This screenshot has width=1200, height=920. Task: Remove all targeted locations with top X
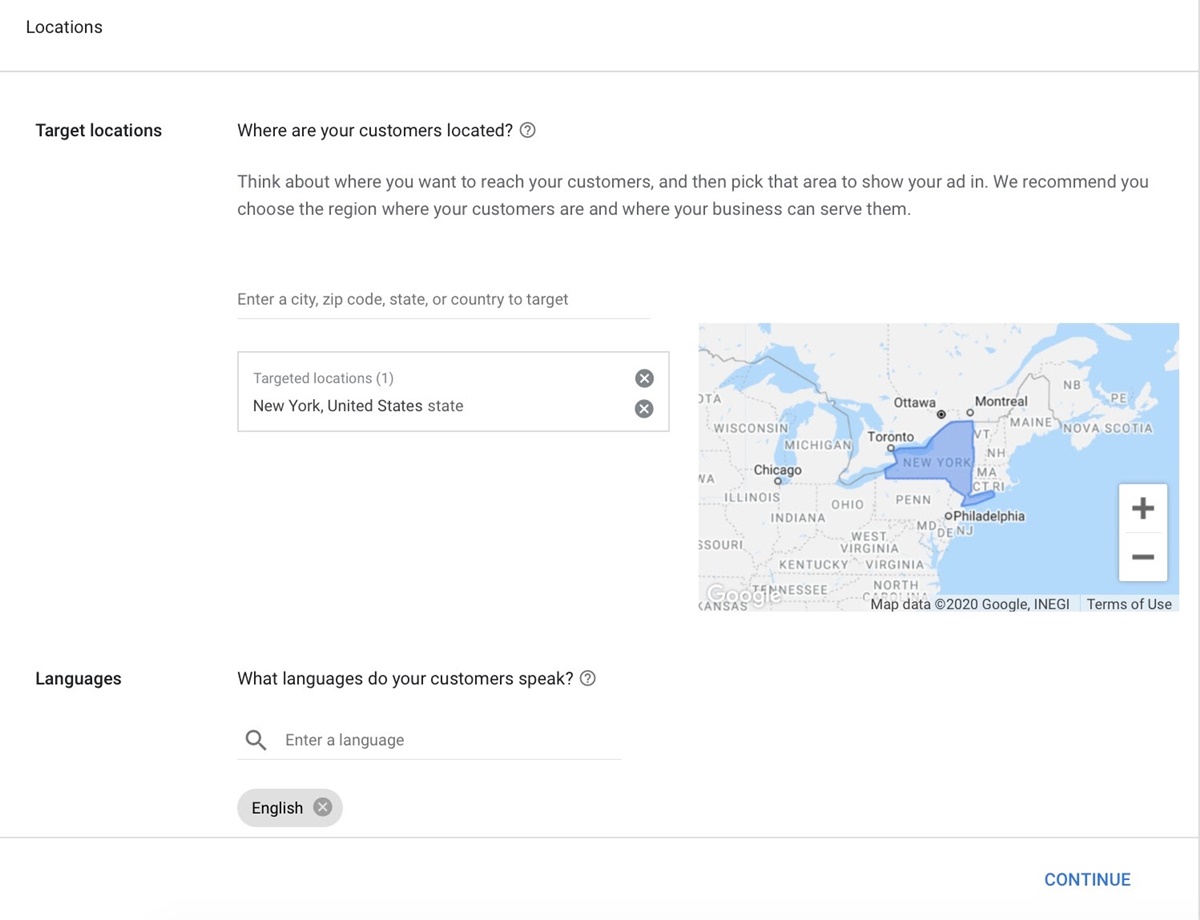tap(645, 378)
